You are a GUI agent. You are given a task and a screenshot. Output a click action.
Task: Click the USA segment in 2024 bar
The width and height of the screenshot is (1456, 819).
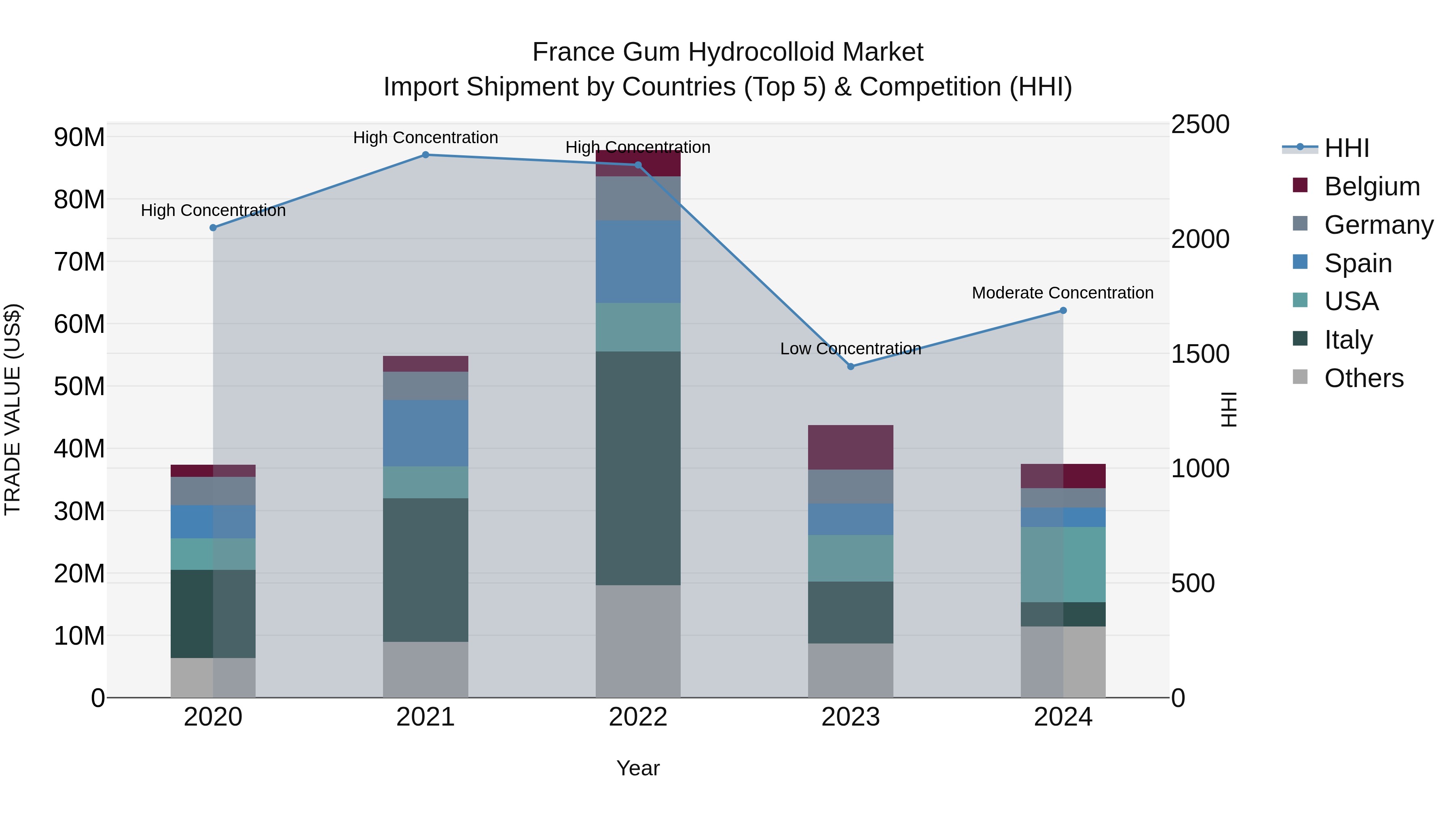[x=1063, y=565]
